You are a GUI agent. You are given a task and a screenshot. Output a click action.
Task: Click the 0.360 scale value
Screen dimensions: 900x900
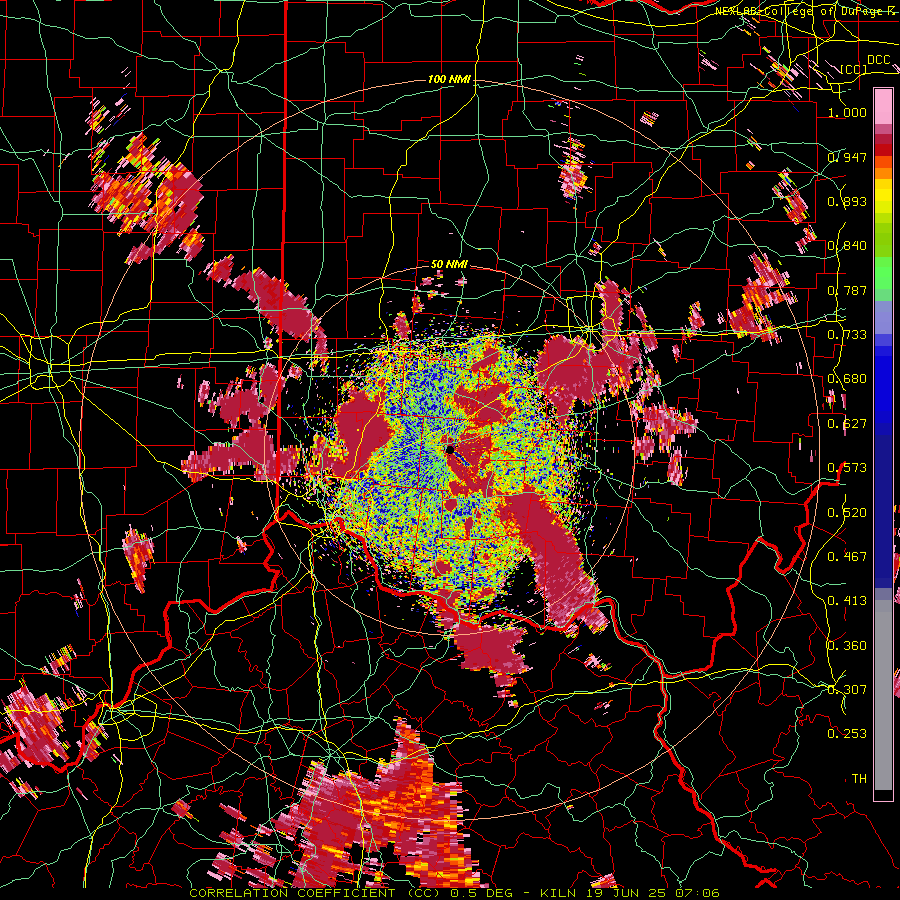(x=847, y=646)
